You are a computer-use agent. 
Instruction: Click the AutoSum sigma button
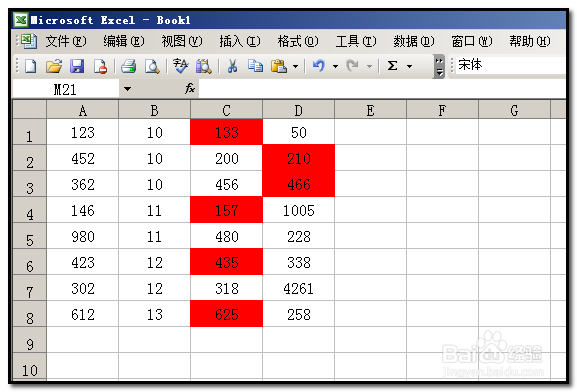[392, 66]
